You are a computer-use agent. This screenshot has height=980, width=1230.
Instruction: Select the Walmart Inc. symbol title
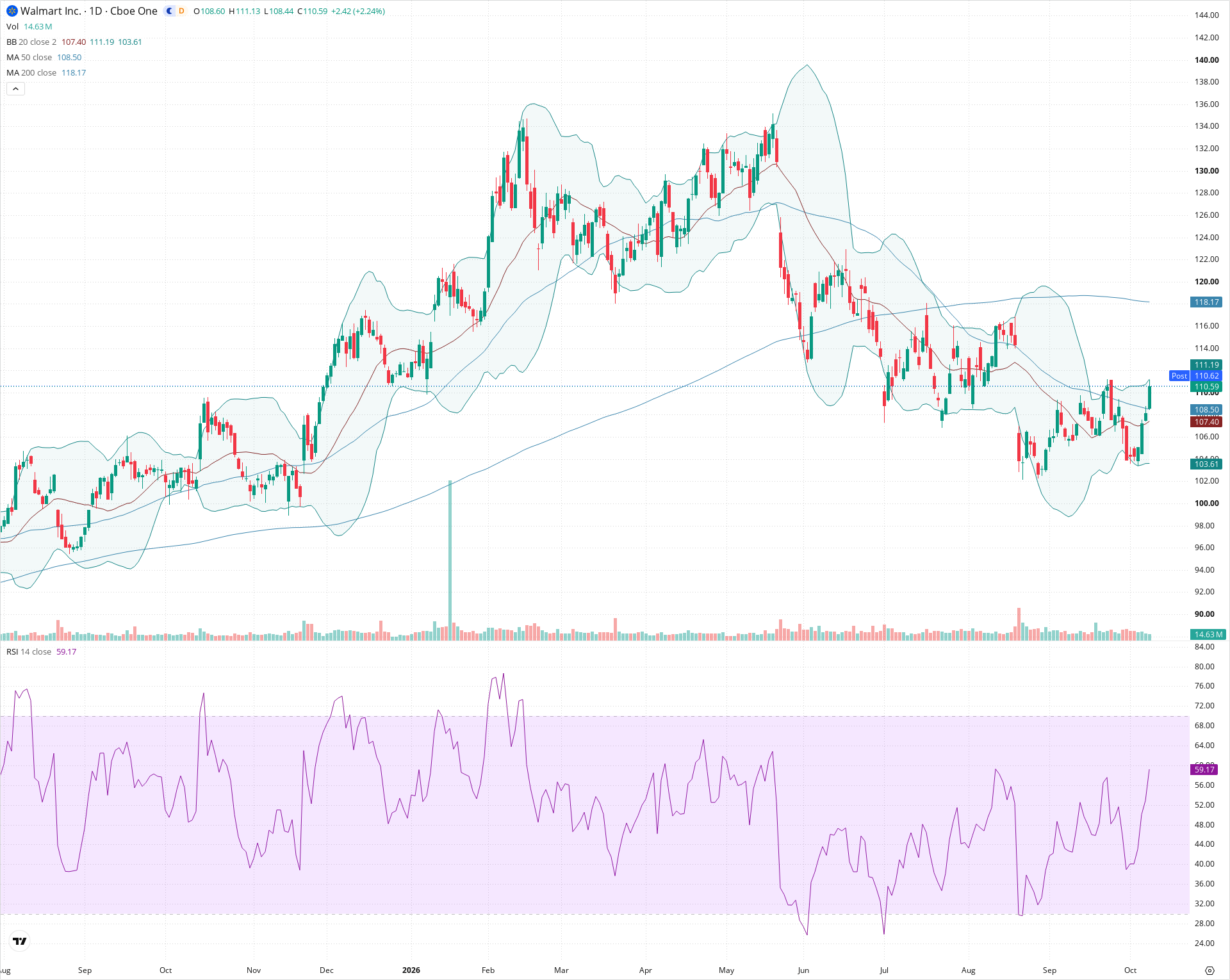coord(51,11)
